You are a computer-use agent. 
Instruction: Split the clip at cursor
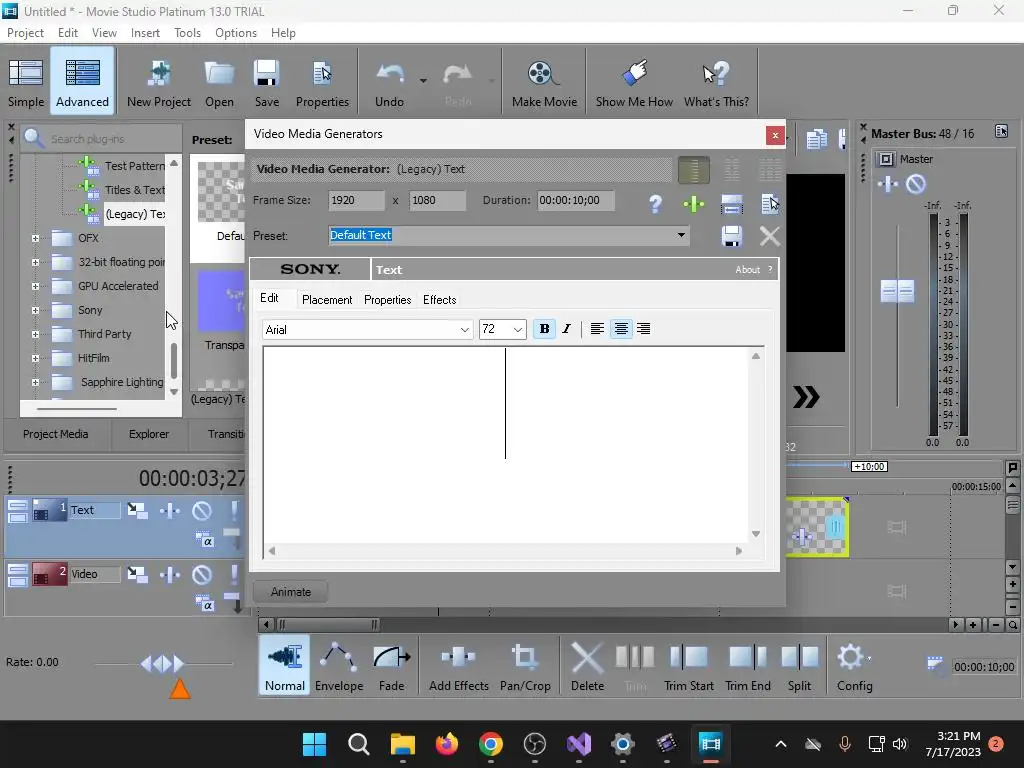coord(799,666)
